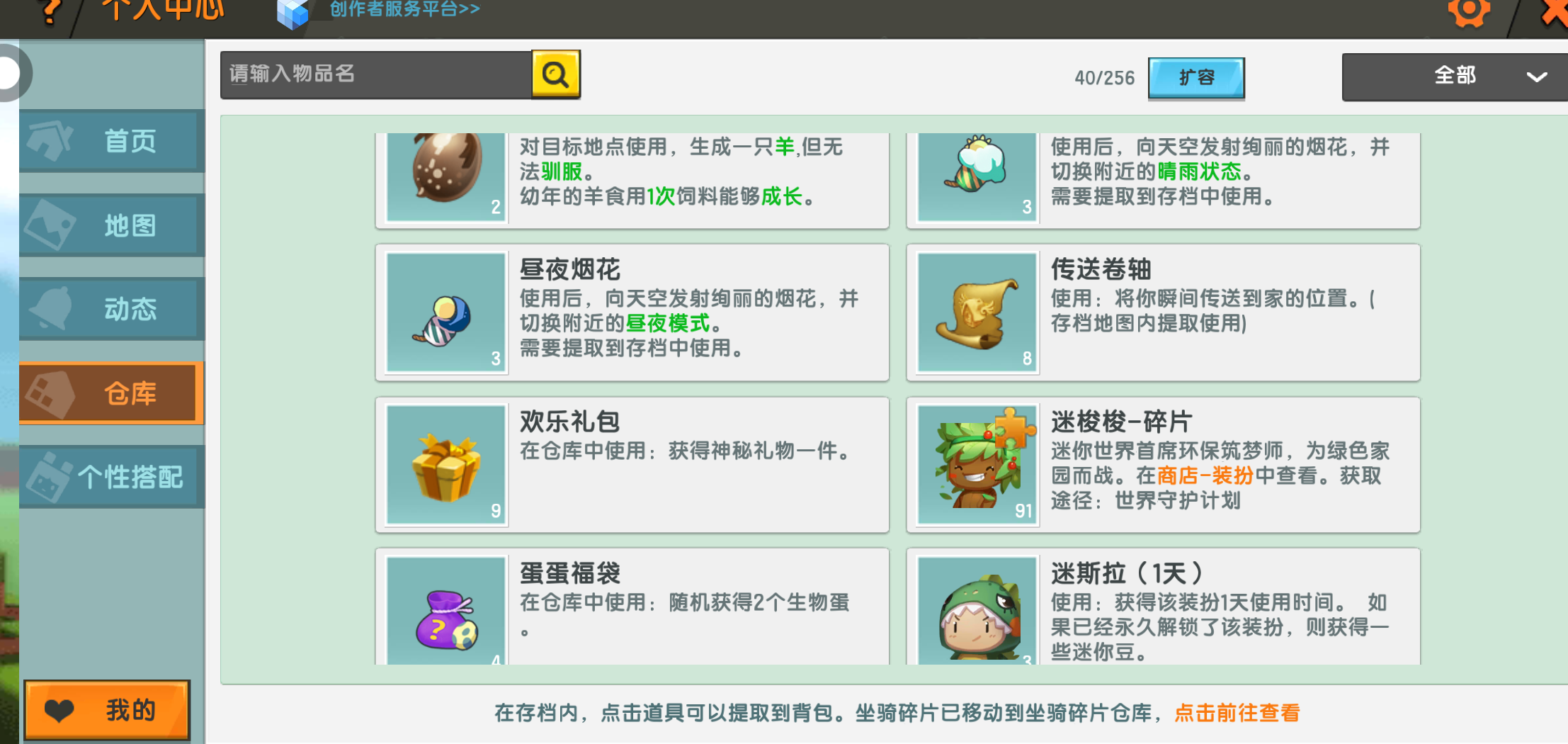This screenshot has width=1568, height=744.
Task: Click the dropdown chevron arrow beside 全部
Action: click(1536, 77)
